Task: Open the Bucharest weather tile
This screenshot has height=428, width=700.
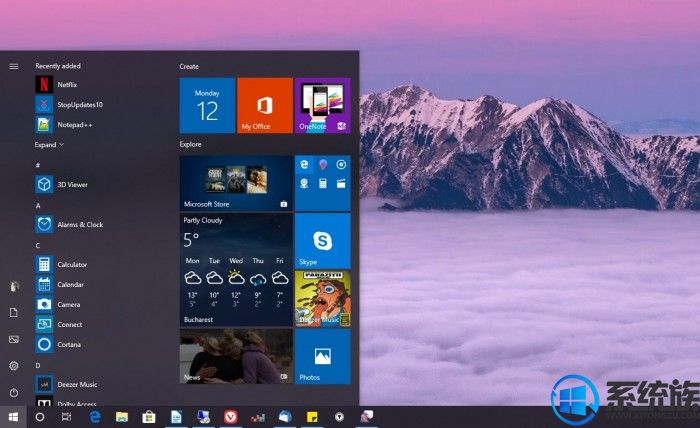Action: [236, 269]
